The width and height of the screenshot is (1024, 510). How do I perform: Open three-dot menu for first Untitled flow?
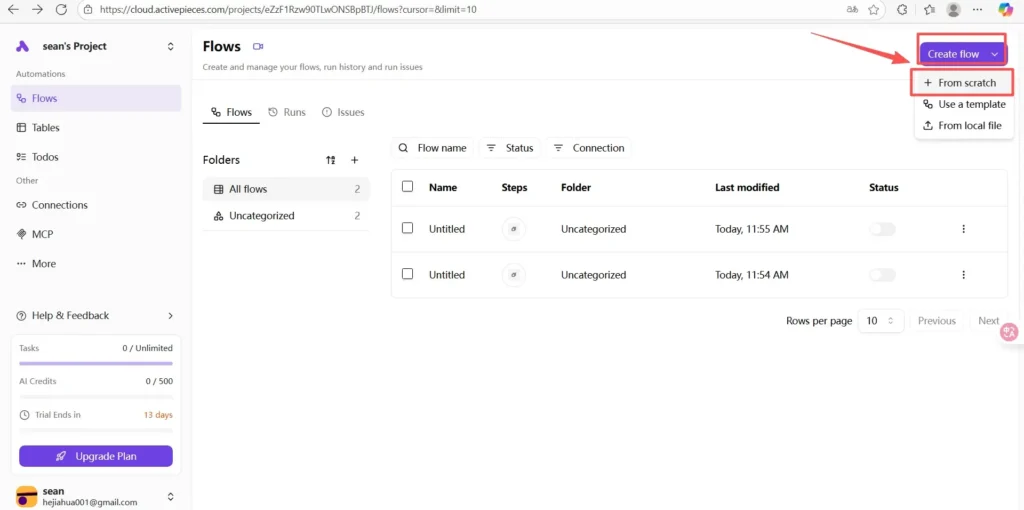coord(963,229)
